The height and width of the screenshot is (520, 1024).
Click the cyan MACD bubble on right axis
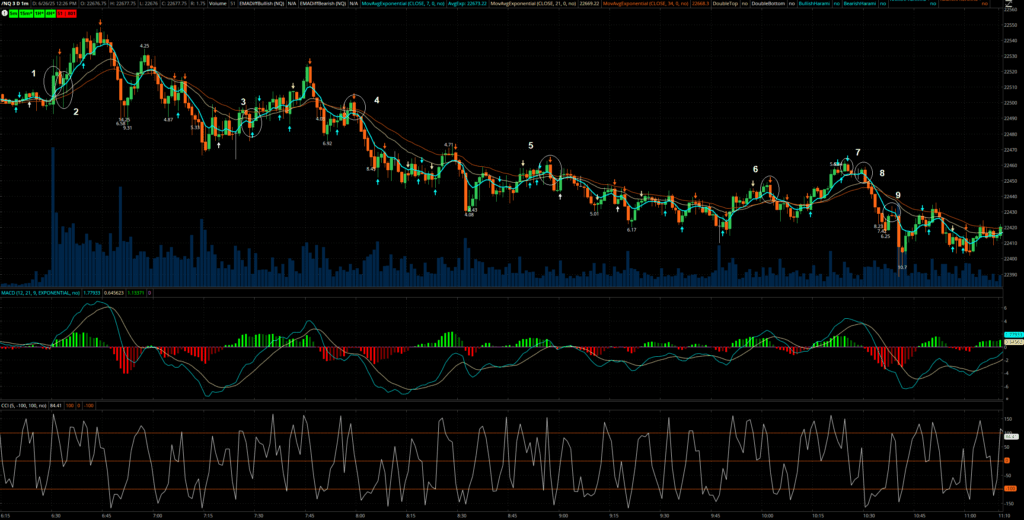[1013, 335]
